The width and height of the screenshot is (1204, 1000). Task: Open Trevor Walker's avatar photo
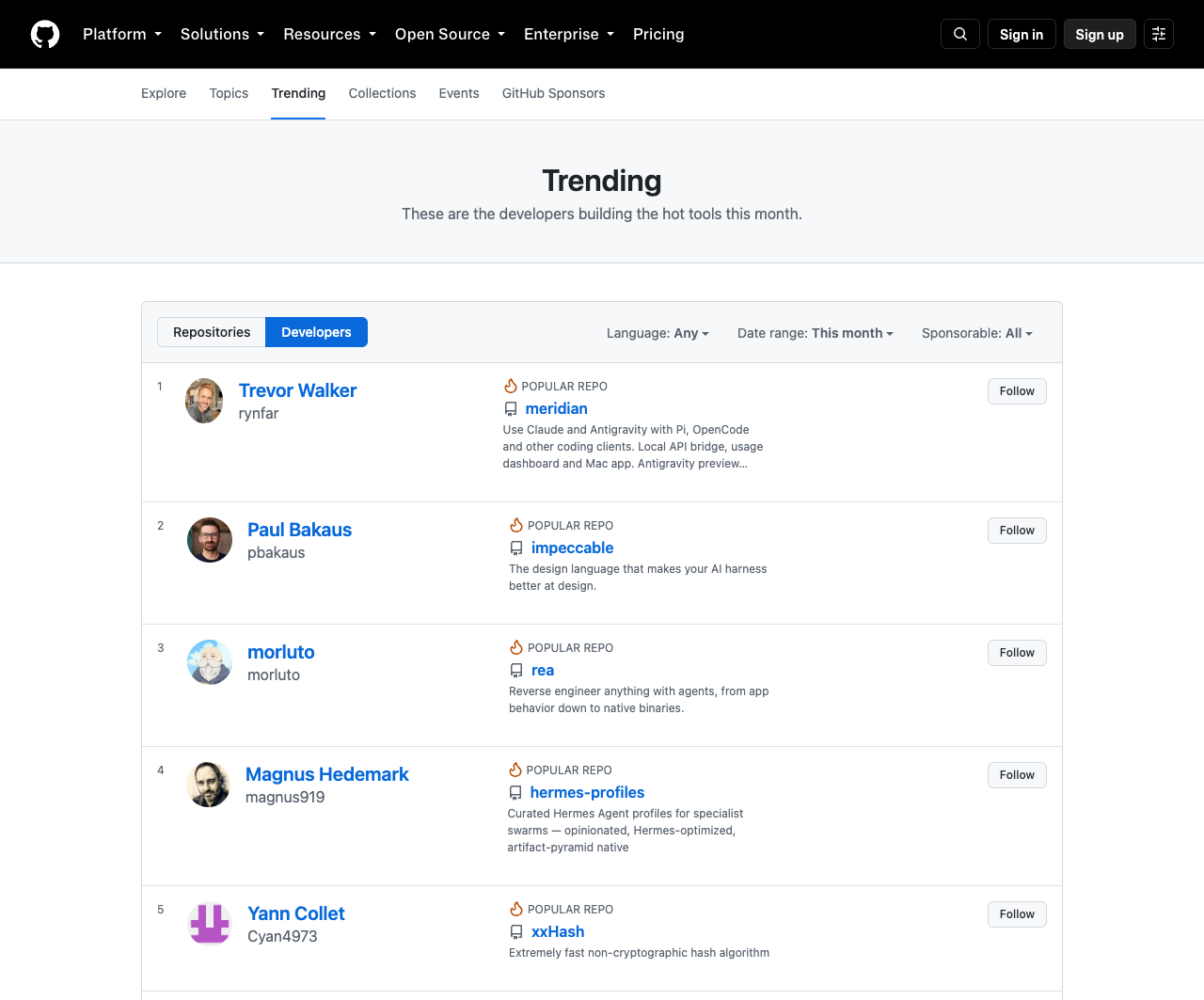[204, 401]
